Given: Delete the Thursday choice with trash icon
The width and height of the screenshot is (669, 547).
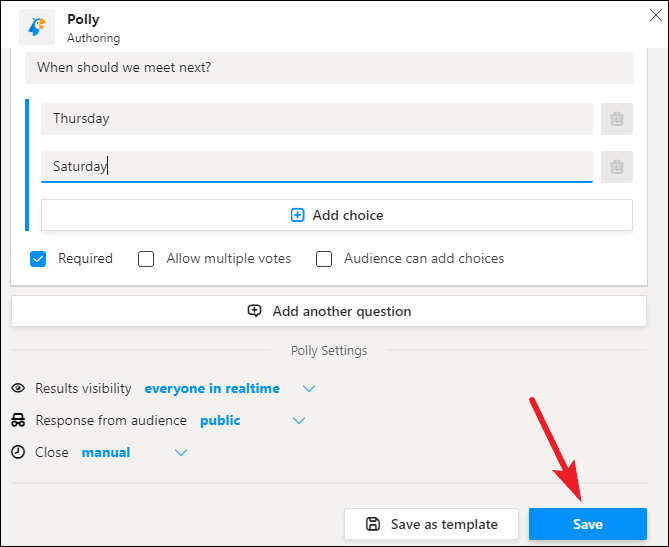Looking at the screenshot, I should pyautogui.click(x=617, y=119).
